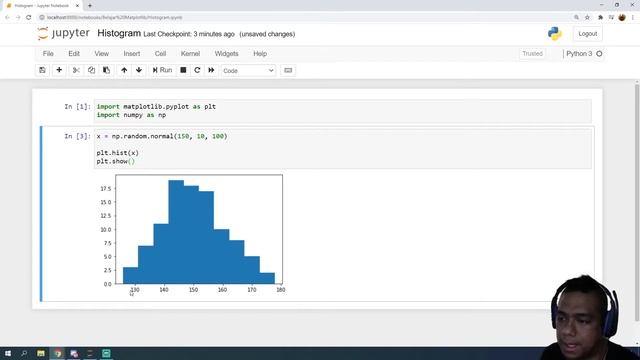The image size is (640, 360).
Task: Click the kernel idle status circle
Action: 599,53
